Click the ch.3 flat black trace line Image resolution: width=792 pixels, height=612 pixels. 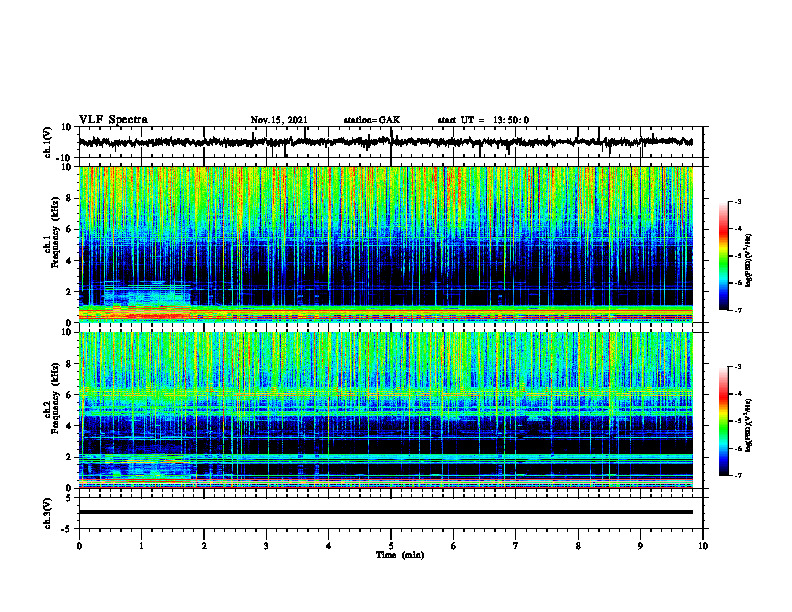pyautogui.click(x=385, y=512)
